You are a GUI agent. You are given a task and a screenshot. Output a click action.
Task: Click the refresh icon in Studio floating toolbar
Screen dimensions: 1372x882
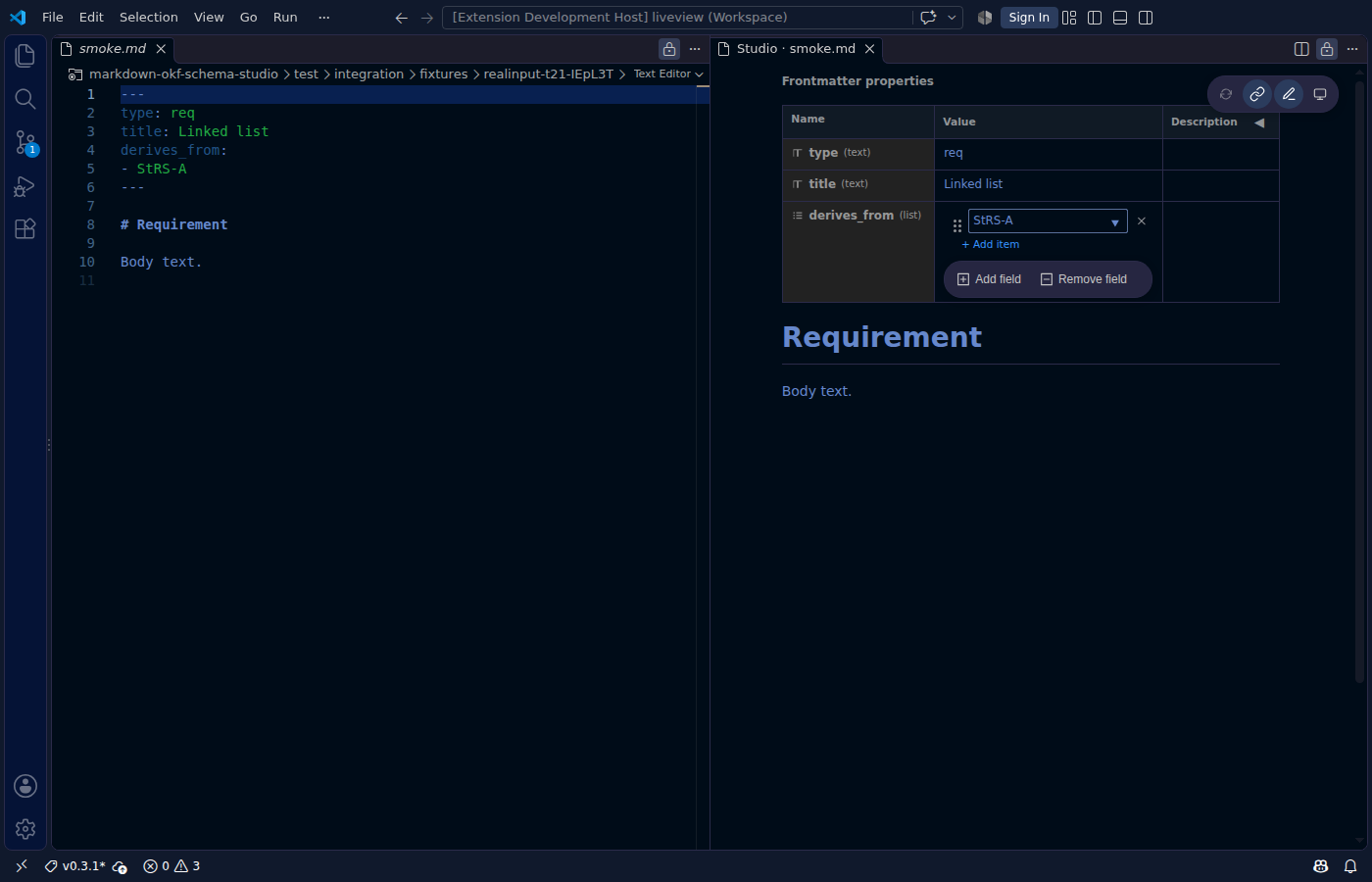1226,94
